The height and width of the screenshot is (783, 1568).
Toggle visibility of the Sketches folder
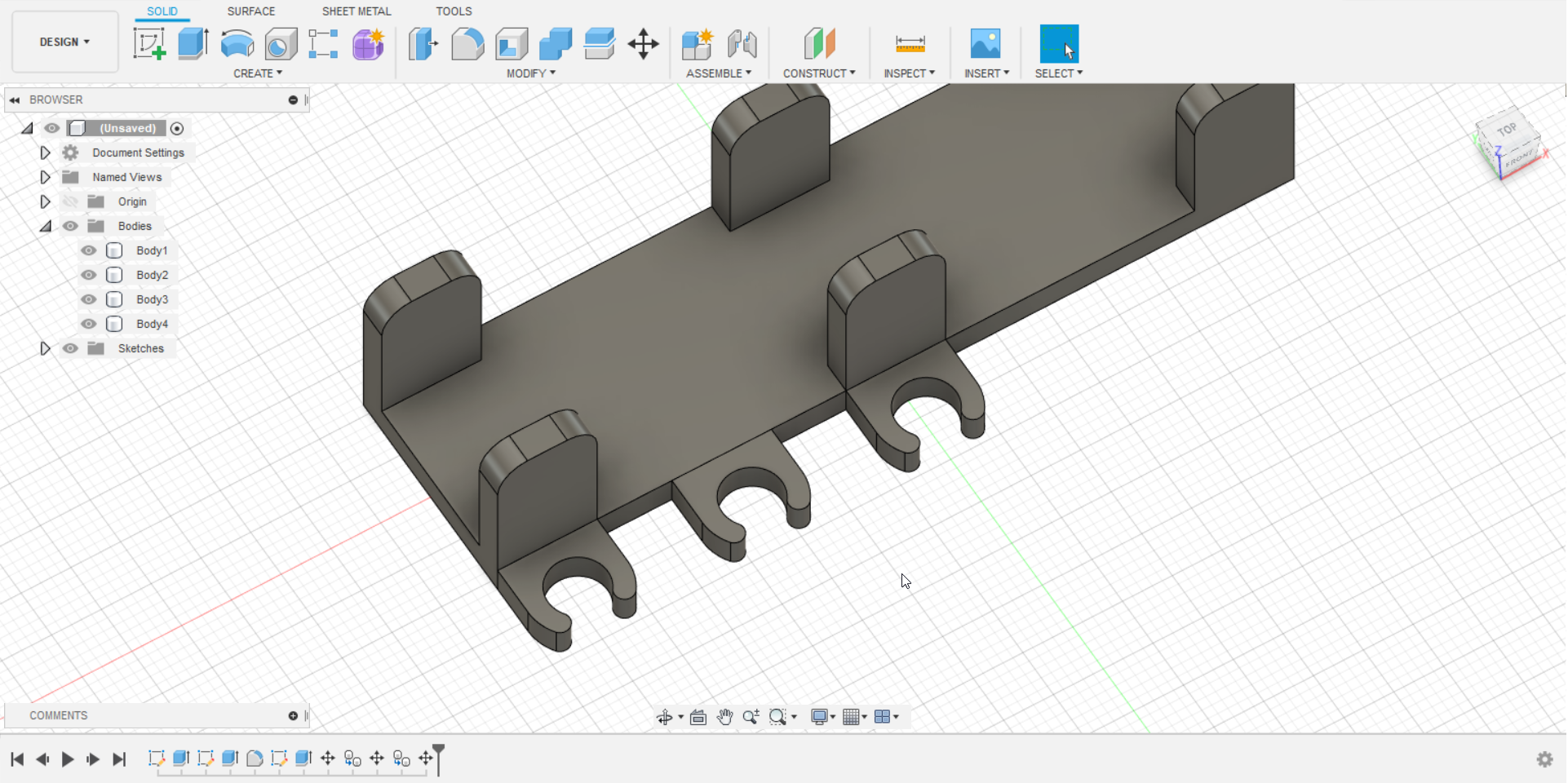click(x=70, y=348)
